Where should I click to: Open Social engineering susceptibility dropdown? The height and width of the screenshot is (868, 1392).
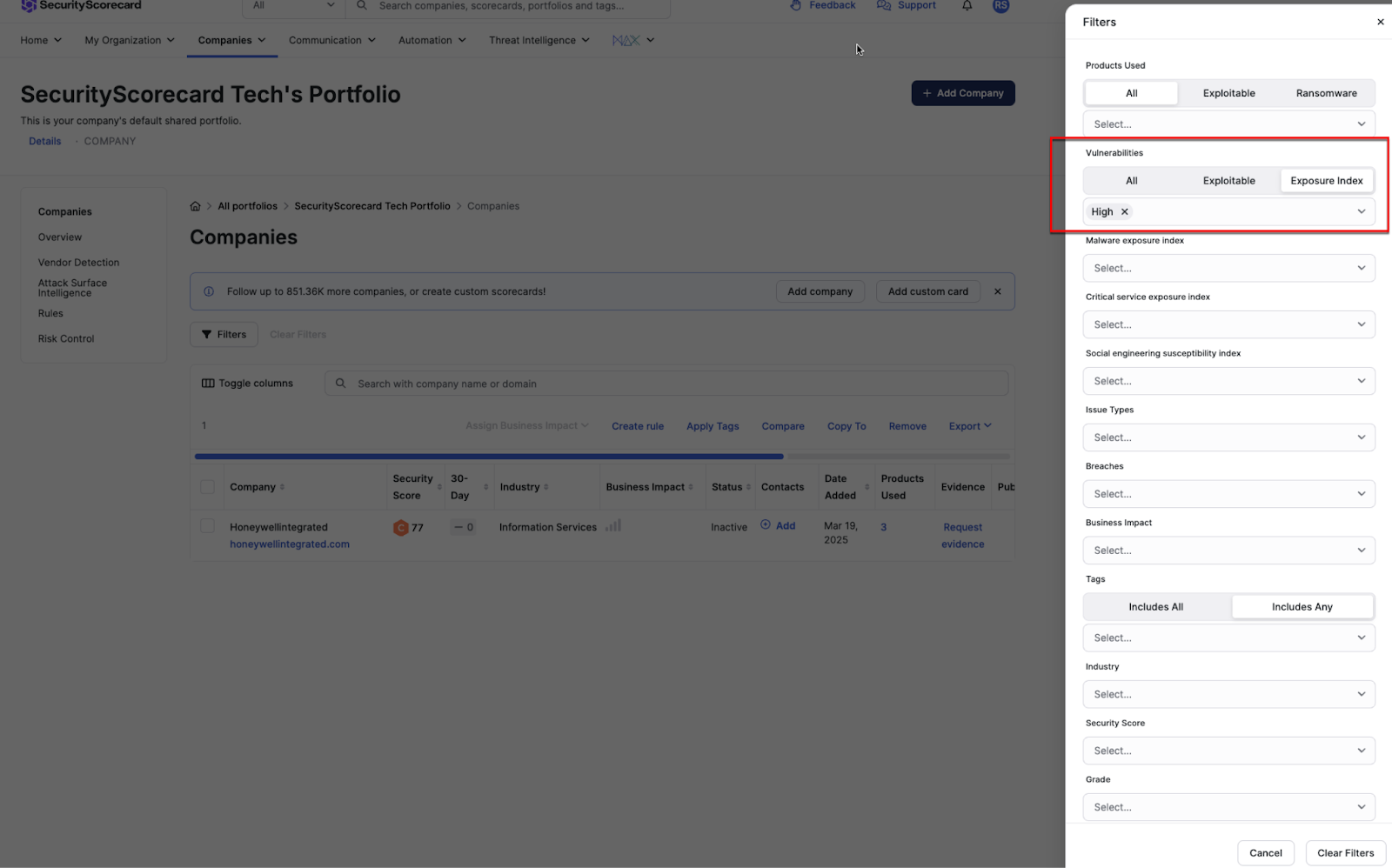(x=1228, y=381)
